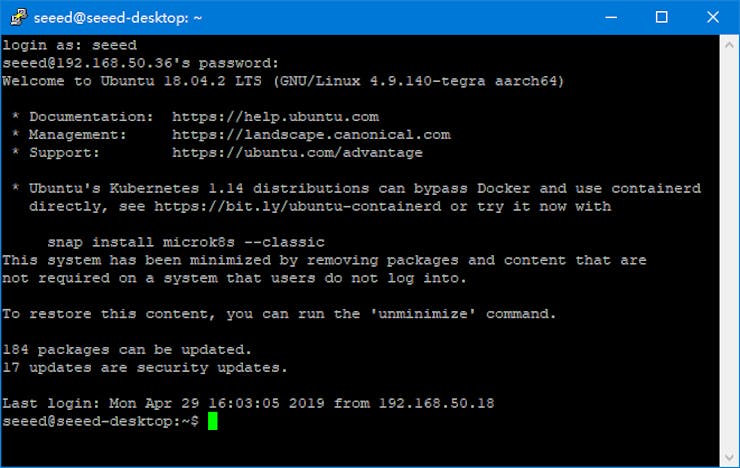The width and height of the screenshot is (740, 468).
Task: Click the scrollbar down arrow
Action: point(729,457)
